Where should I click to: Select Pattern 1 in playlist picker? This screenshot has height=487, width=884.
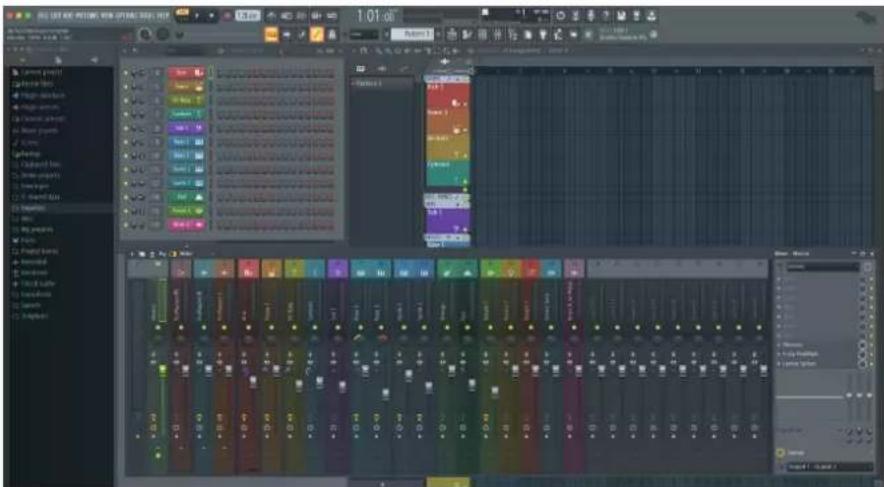pyautogui.click(x=383, y=83)
